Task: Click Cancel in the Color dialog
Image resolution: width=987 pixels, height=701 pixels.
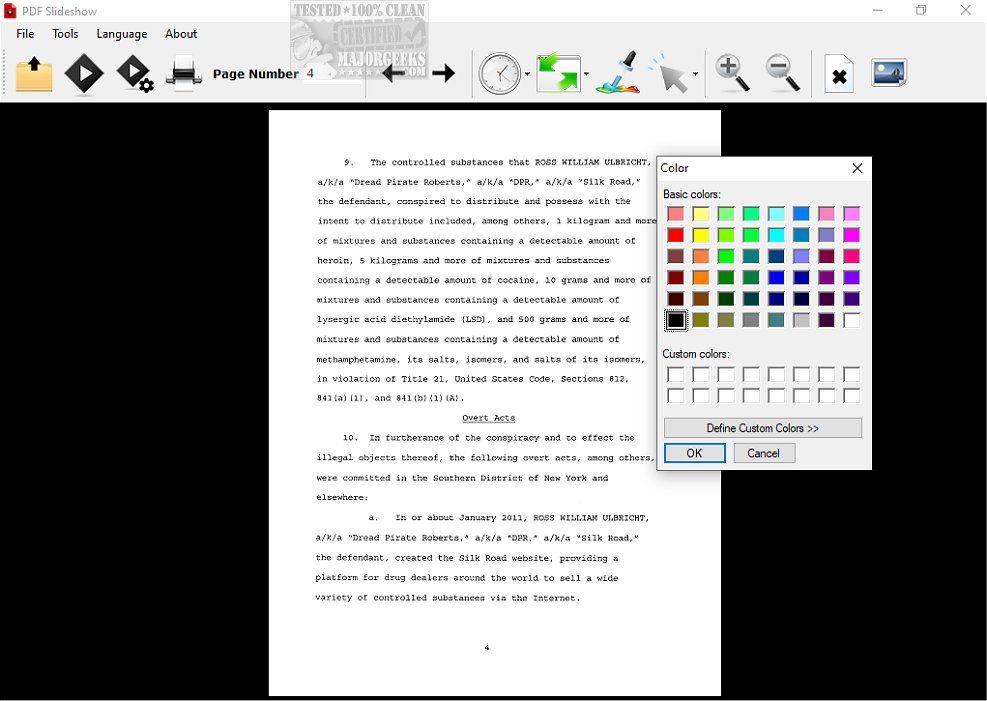Action: pyautogui.click(x=764, y=453)
